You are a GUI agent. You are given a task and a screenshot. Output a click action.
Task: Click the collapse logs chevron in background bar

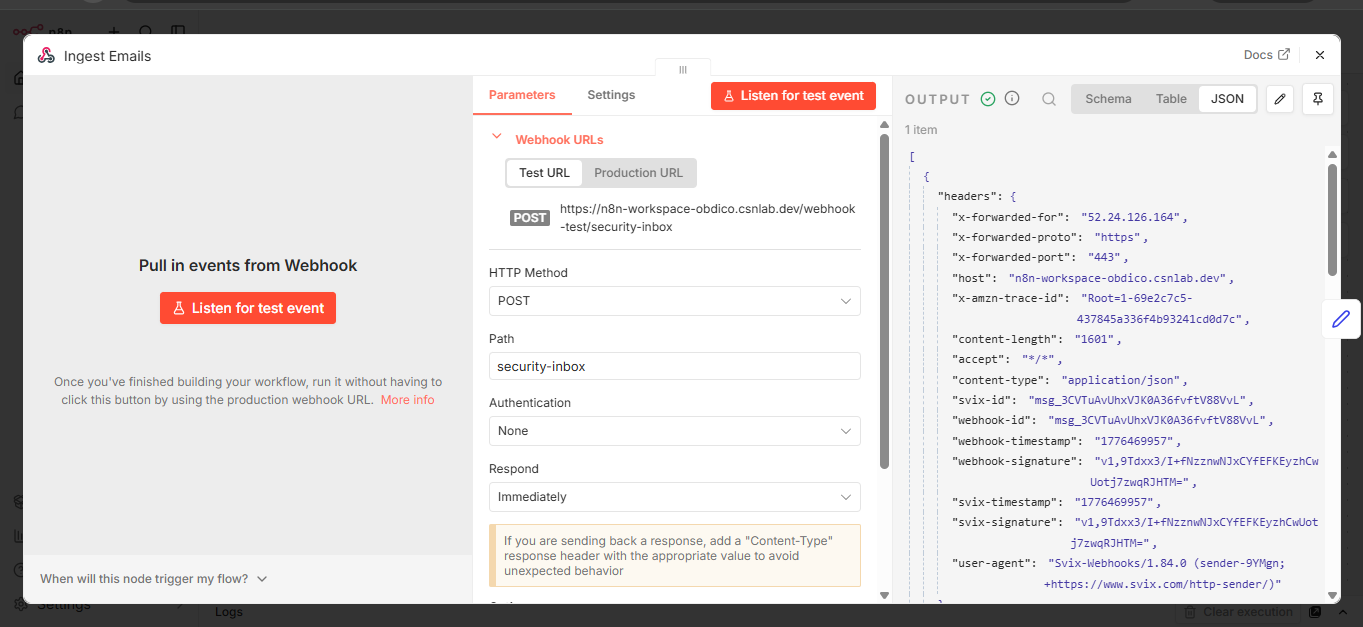(1343, 612)
